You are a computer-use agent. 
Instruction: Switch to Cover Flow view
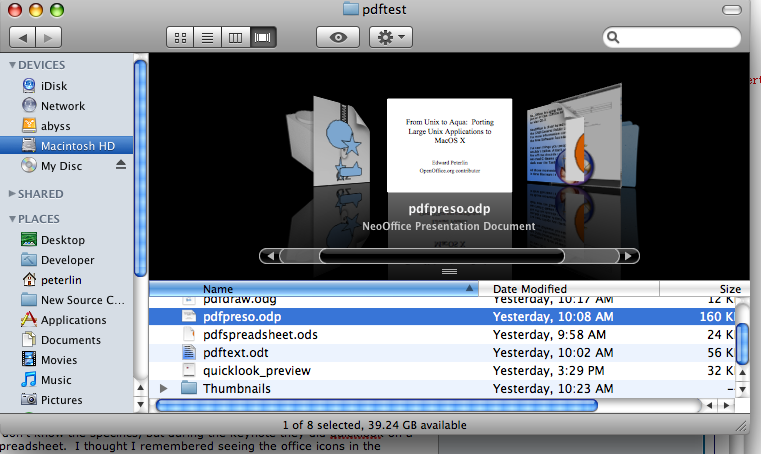pyautogui.click(x=263, y=37)
